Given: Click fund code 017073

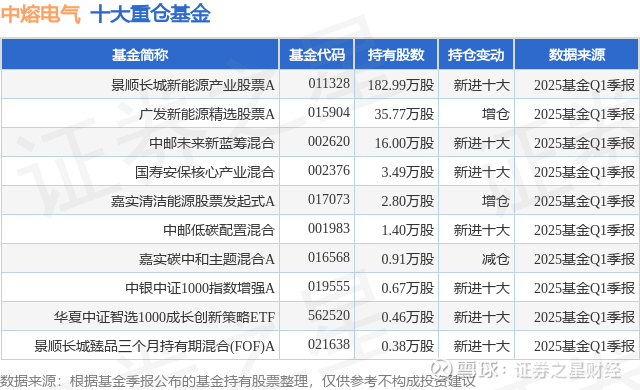Looking at the screenshot, I should [x=329, y=199].
